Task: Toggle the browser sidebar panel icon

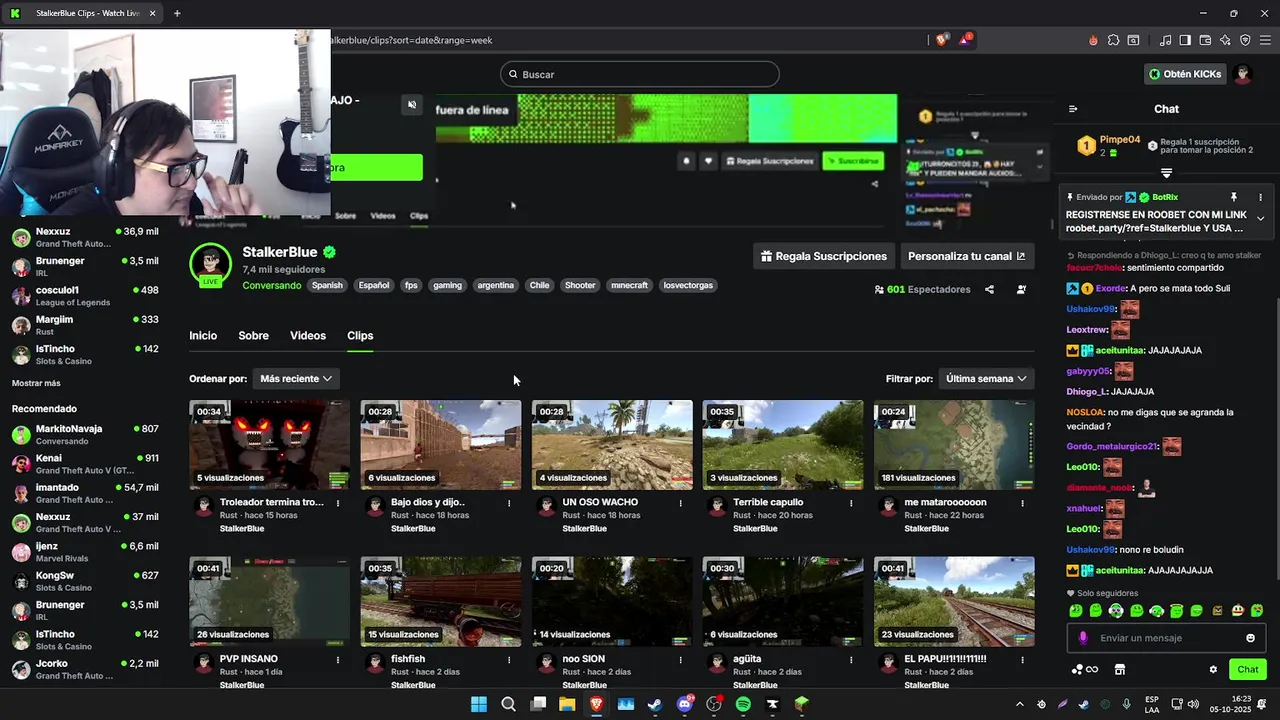Action: coord(1185,40)
